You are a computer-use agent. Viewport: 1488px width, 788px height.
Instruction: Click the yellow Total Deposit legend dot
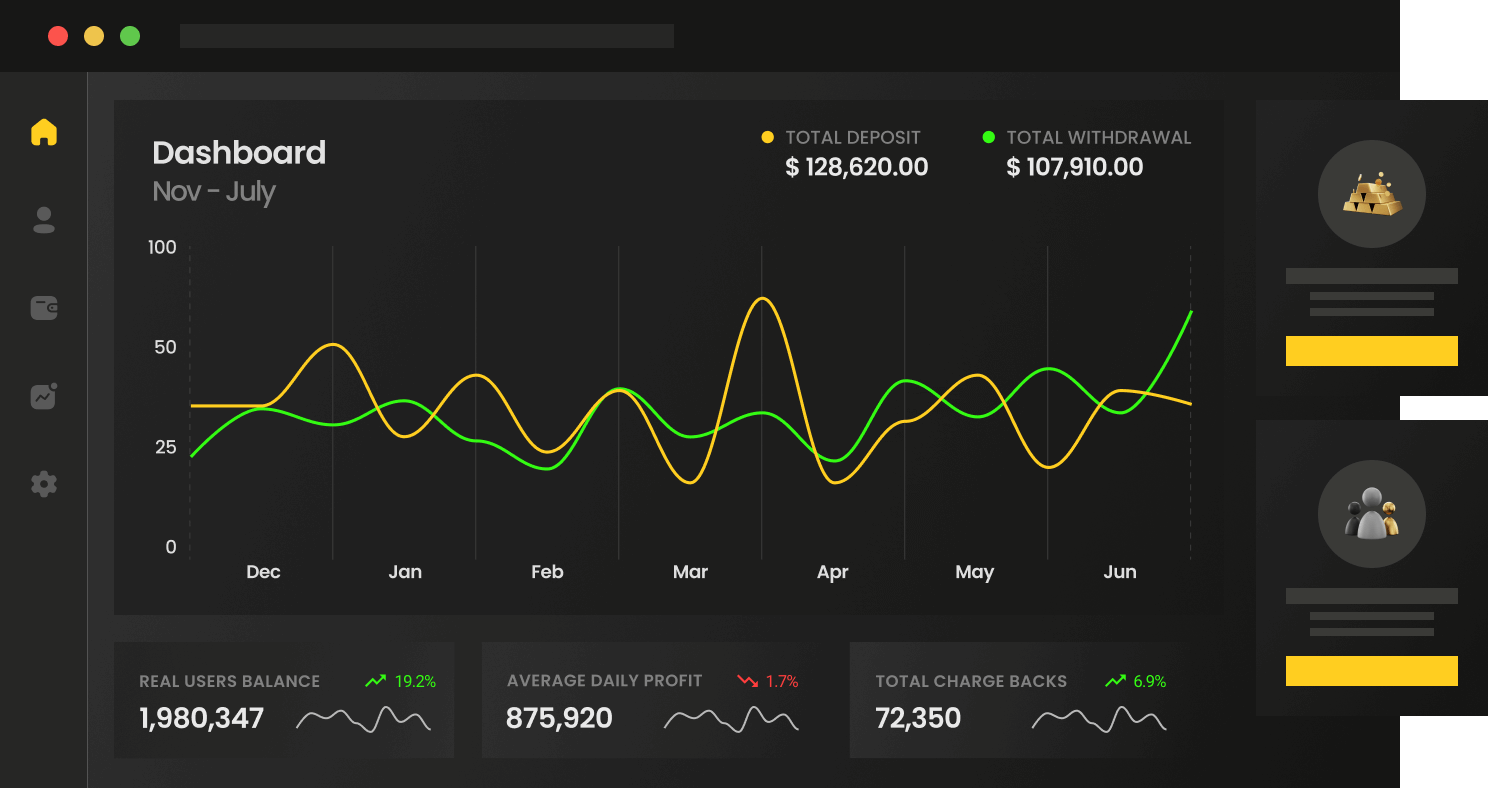tap(768, 137)
